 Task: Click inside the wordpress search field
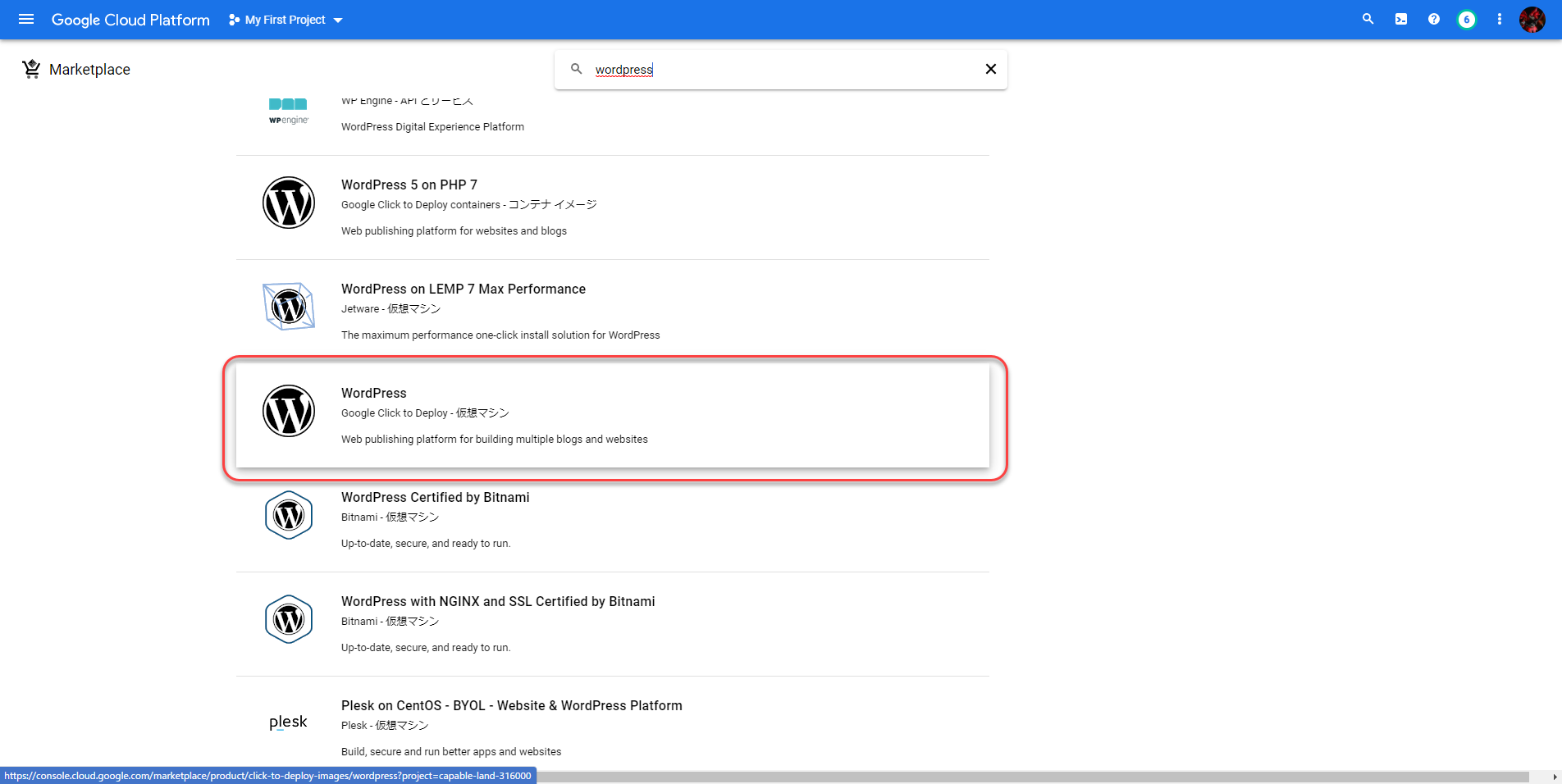[779, 70]
